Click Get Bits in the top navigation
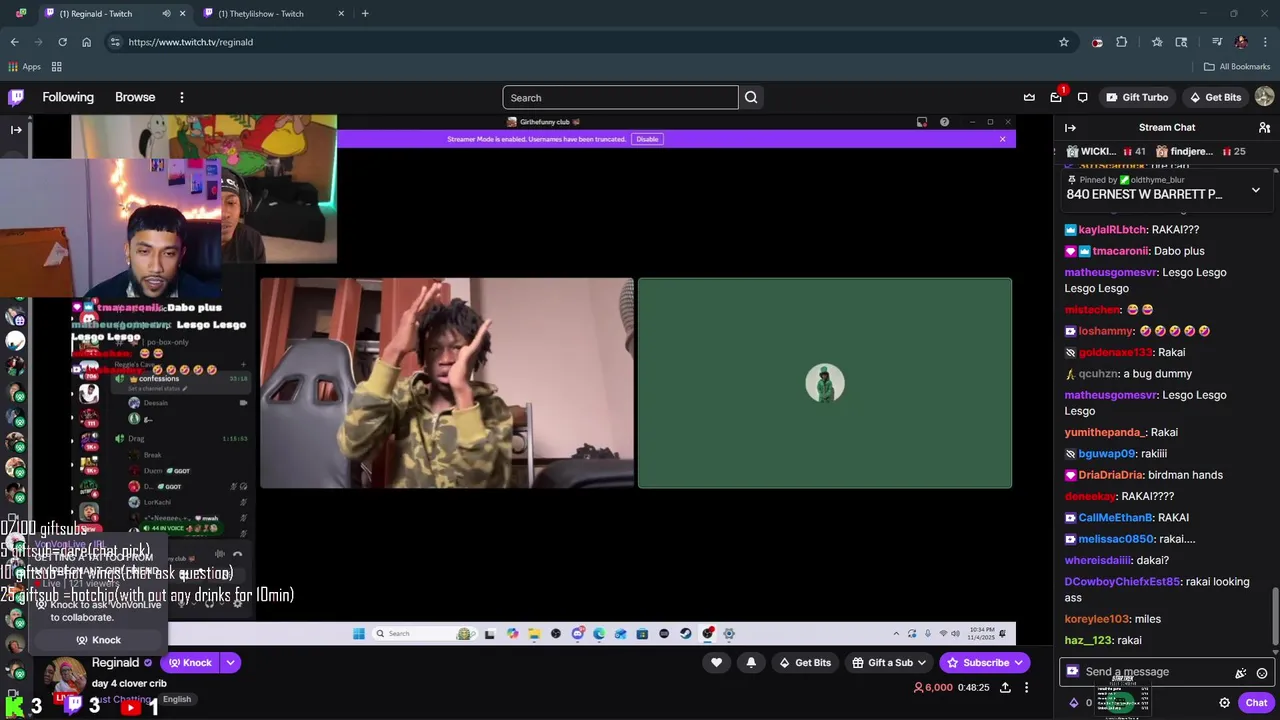Image resolution: width=1280 pixels, height=720 pixels. pyautogui.click(x=1215, y=97)
